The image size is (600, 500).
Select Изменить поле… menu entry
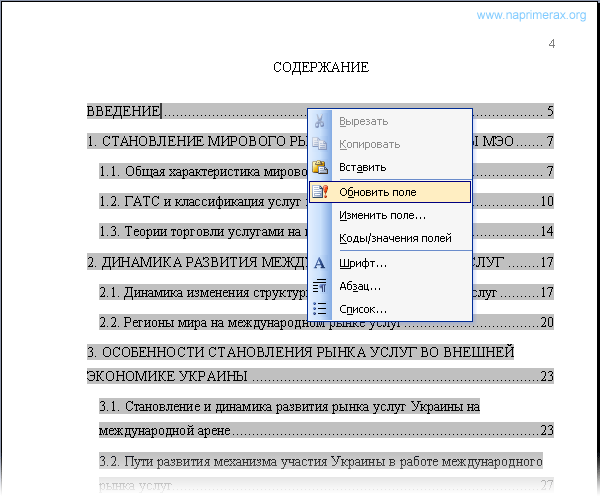pyautogui.click(x=382, y=215)
